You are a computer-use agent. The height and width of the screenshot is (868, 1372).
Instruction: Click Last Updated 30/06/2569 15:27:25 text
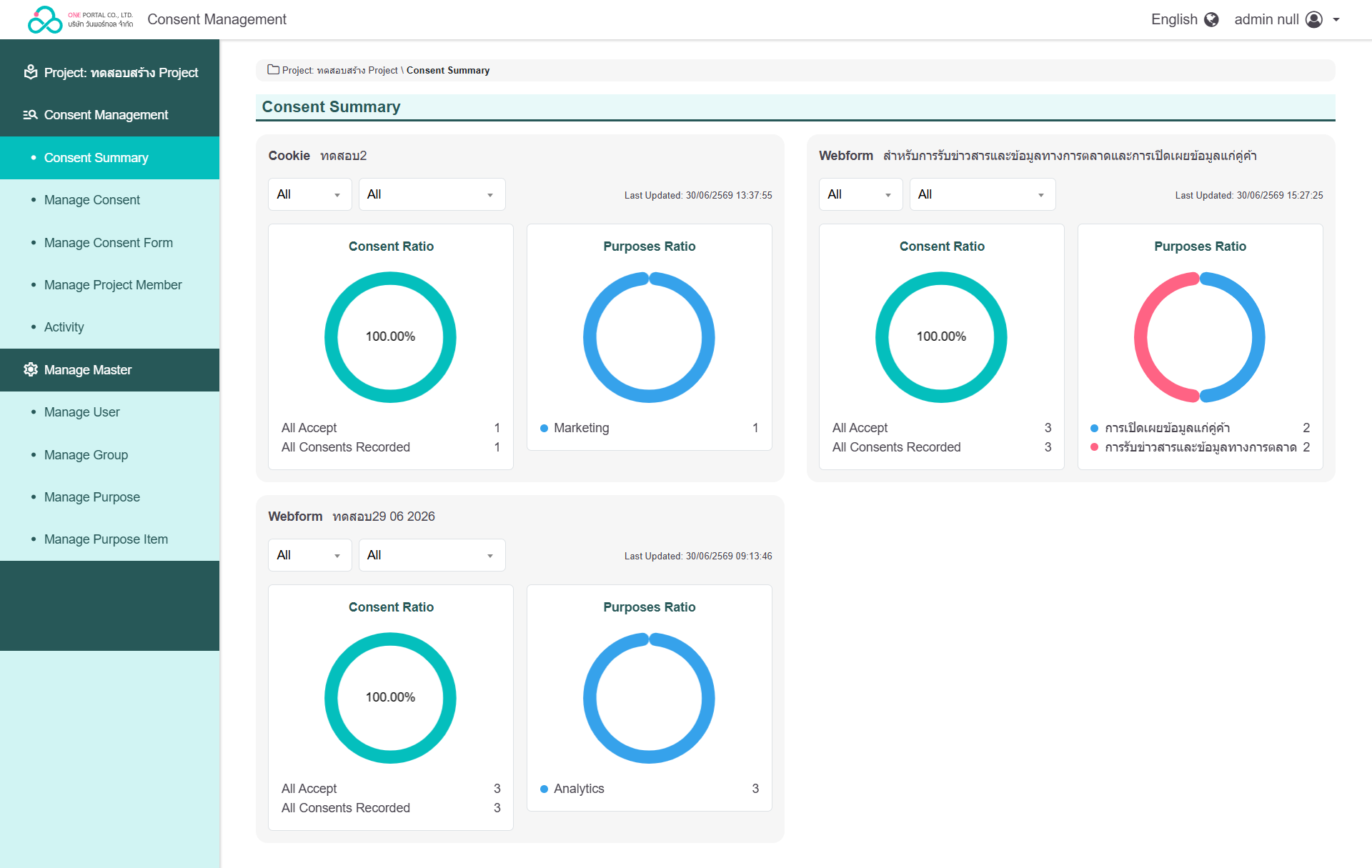coord(1249,195)
